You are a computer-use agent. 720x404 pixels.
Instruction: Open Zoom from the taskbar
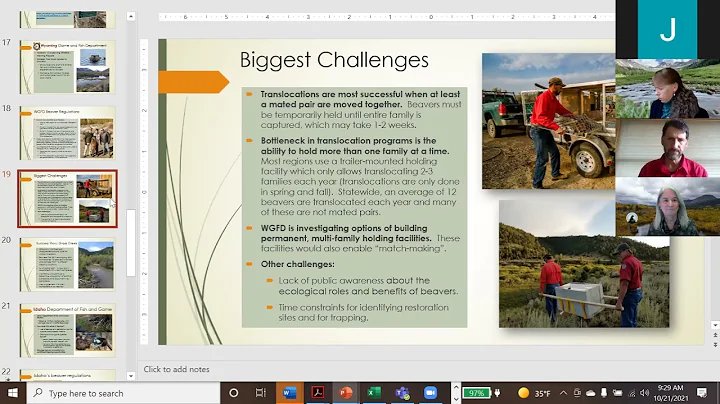click(430, 393)
